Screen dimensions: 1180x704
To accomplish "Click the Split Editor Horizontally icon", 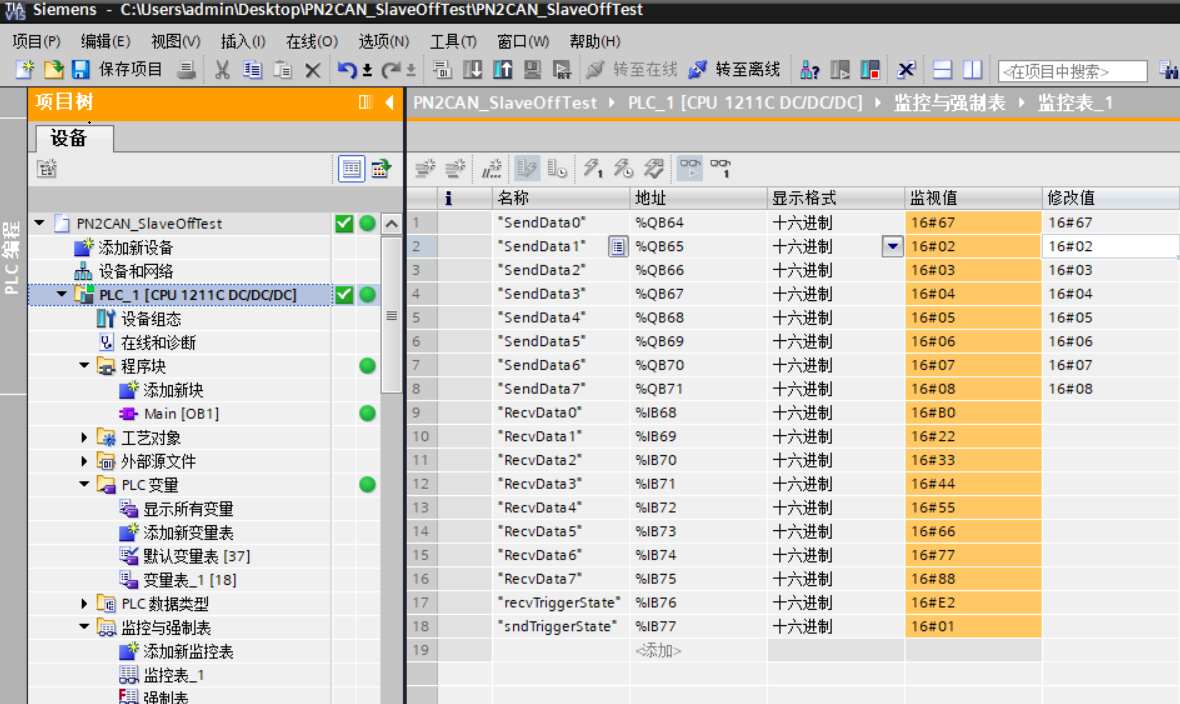I will (942, 70).
